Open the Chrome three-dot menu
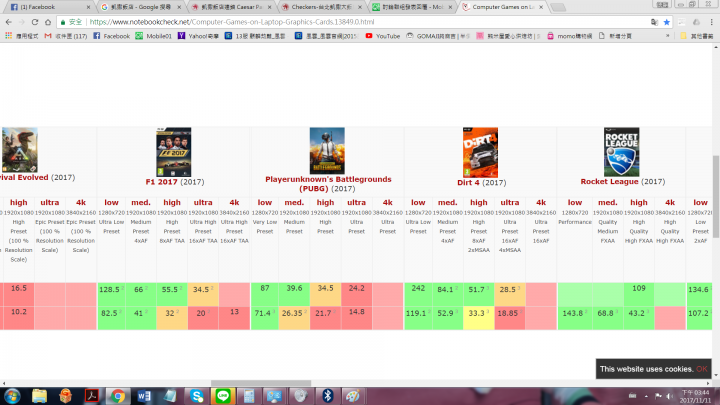Screen dimensions: 720x405 pyautogui.click(x=711, y=22)
